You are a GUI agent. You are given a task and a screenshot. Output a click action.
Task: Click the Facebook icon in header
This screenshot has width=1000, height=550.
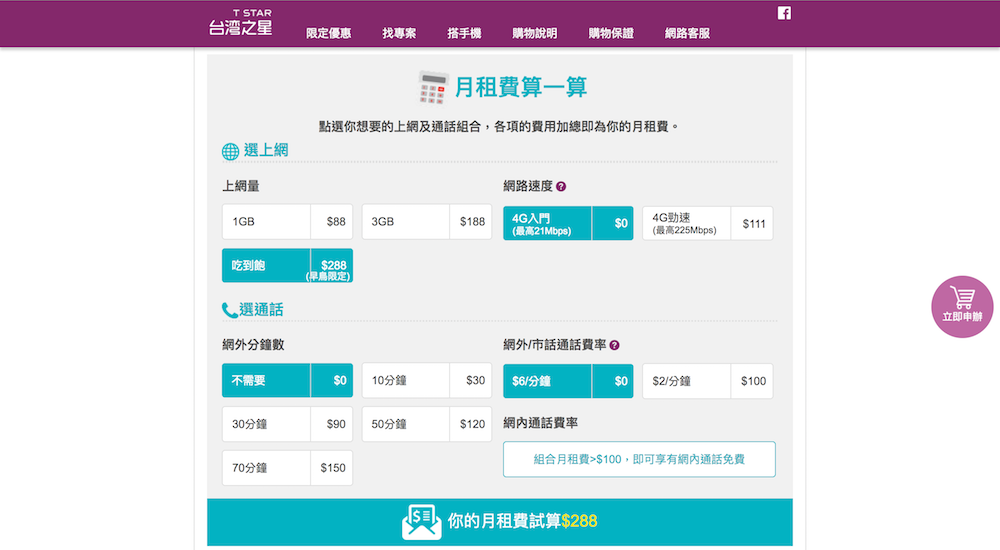pyautogui.click(x=784, y=13)
